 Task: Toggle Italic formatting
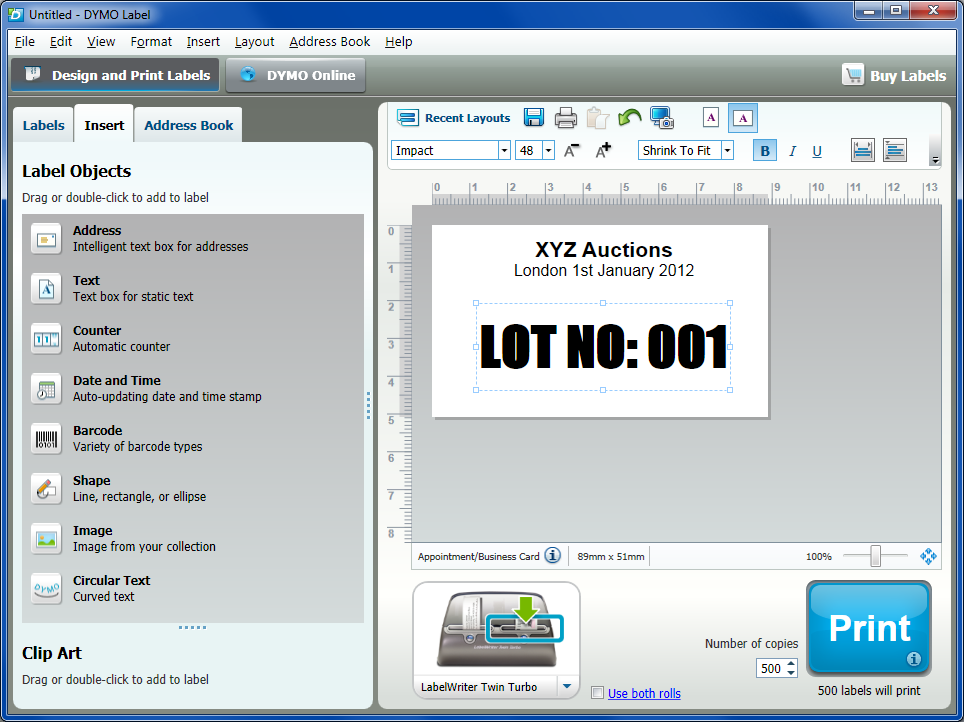(x=792, y=151)
